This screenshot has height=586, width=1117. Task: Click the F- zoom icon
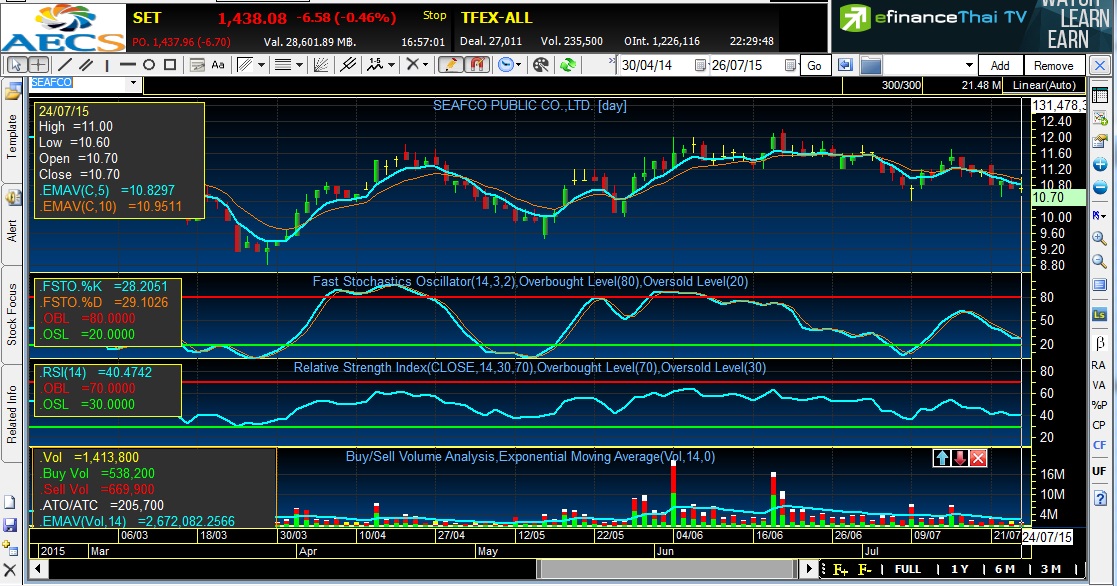point(864,569)
